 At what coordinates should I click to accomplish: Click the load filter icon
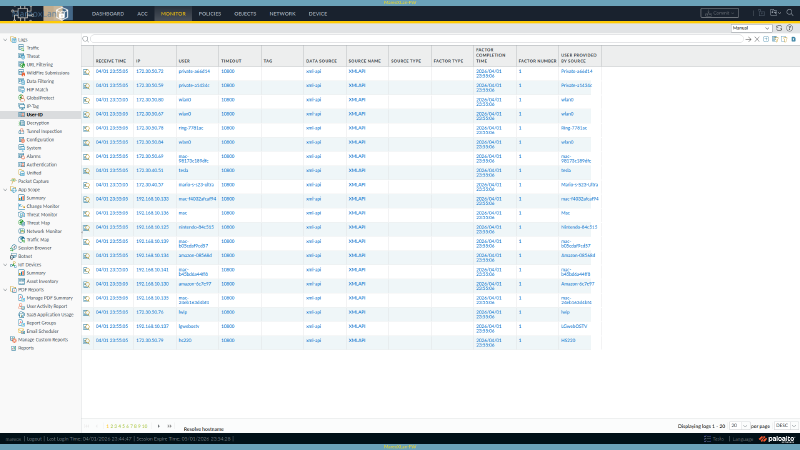pyautogui.click(x=784, y=39)
